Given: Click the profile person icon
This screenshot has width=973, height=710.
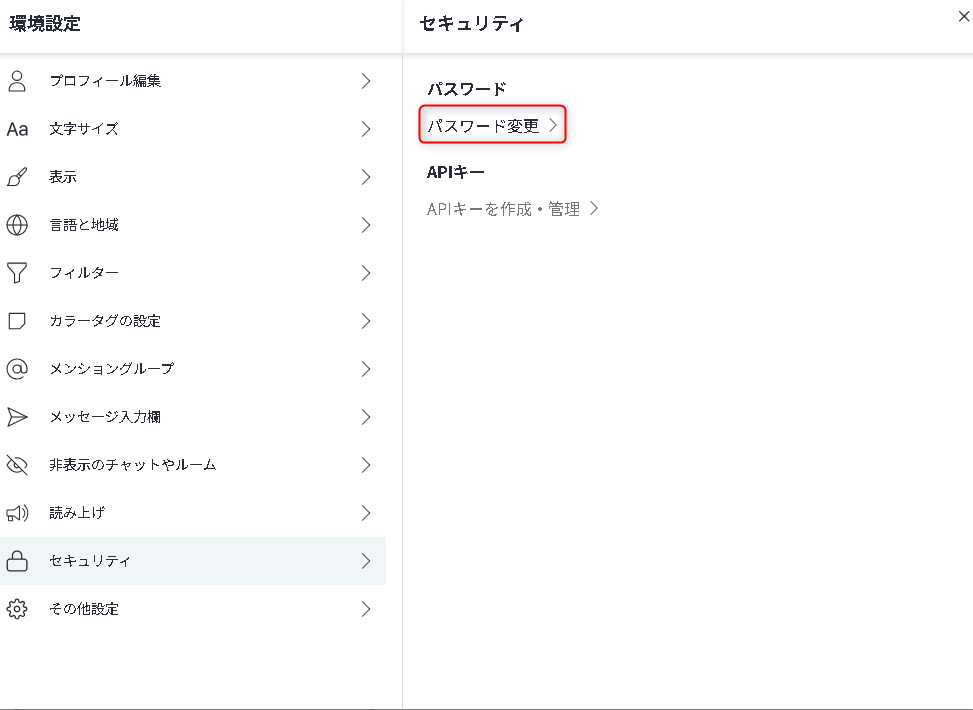Looking at the screenshot, I should 17,81.
